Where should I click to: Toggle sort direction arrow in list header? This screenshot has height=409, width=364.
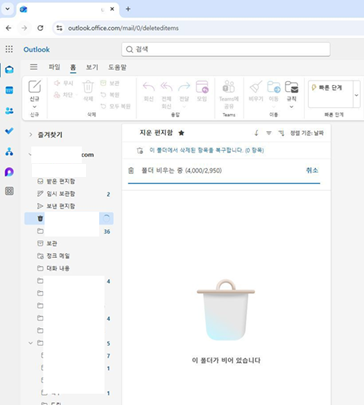(256, 133)
